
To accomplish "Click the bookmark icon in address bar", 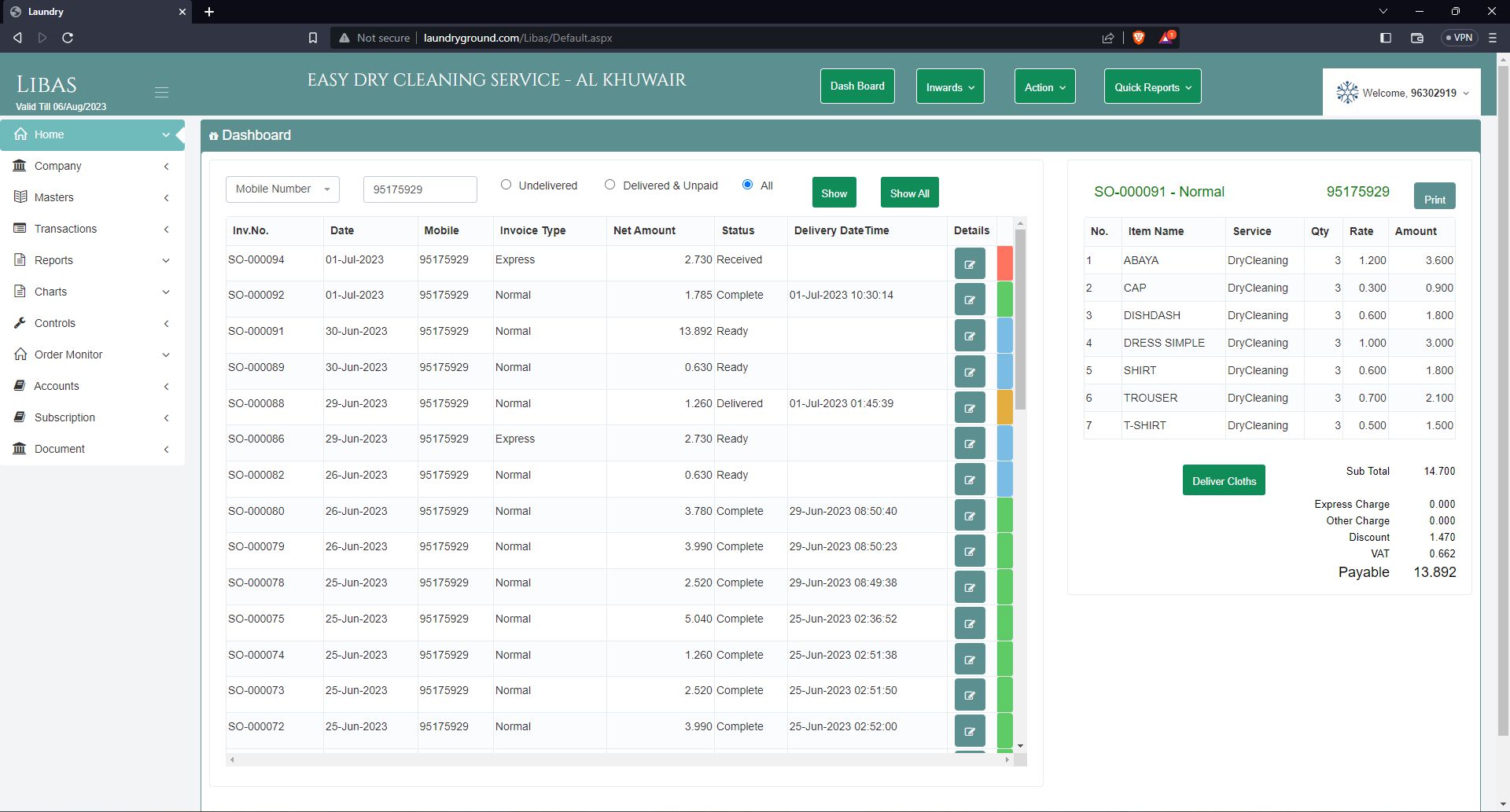I will (312, 38).
